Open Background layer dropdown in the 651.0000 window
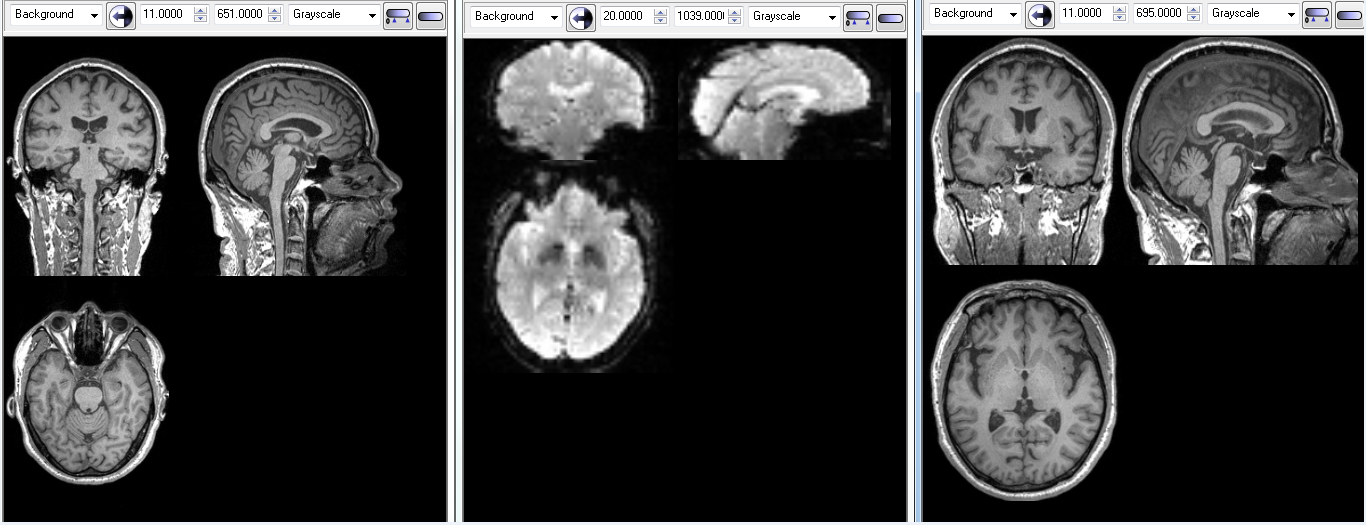The image size is (1366, 525). (x=56, y=15)
